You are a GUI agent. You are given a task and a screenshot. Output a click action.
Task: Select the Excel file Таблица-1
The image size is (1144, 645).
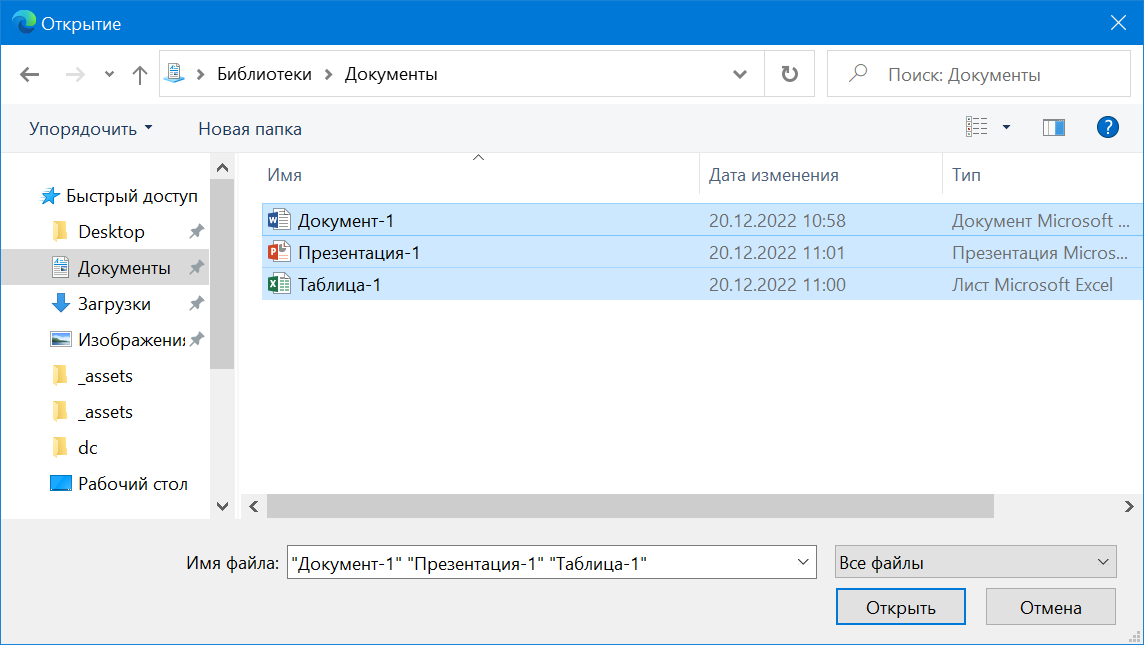pyautogui.click(x=339, y=285)
